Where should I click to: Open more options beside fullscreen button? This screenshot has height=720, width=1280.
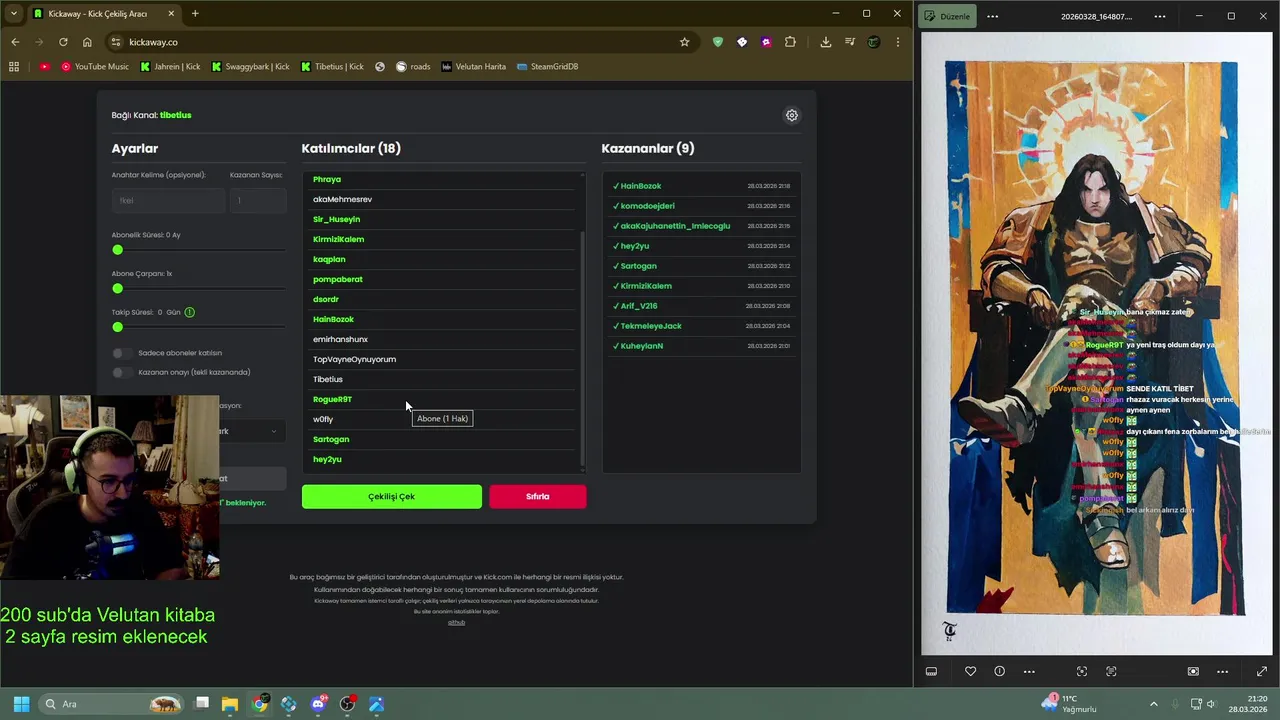click(x=1222, y=671)
